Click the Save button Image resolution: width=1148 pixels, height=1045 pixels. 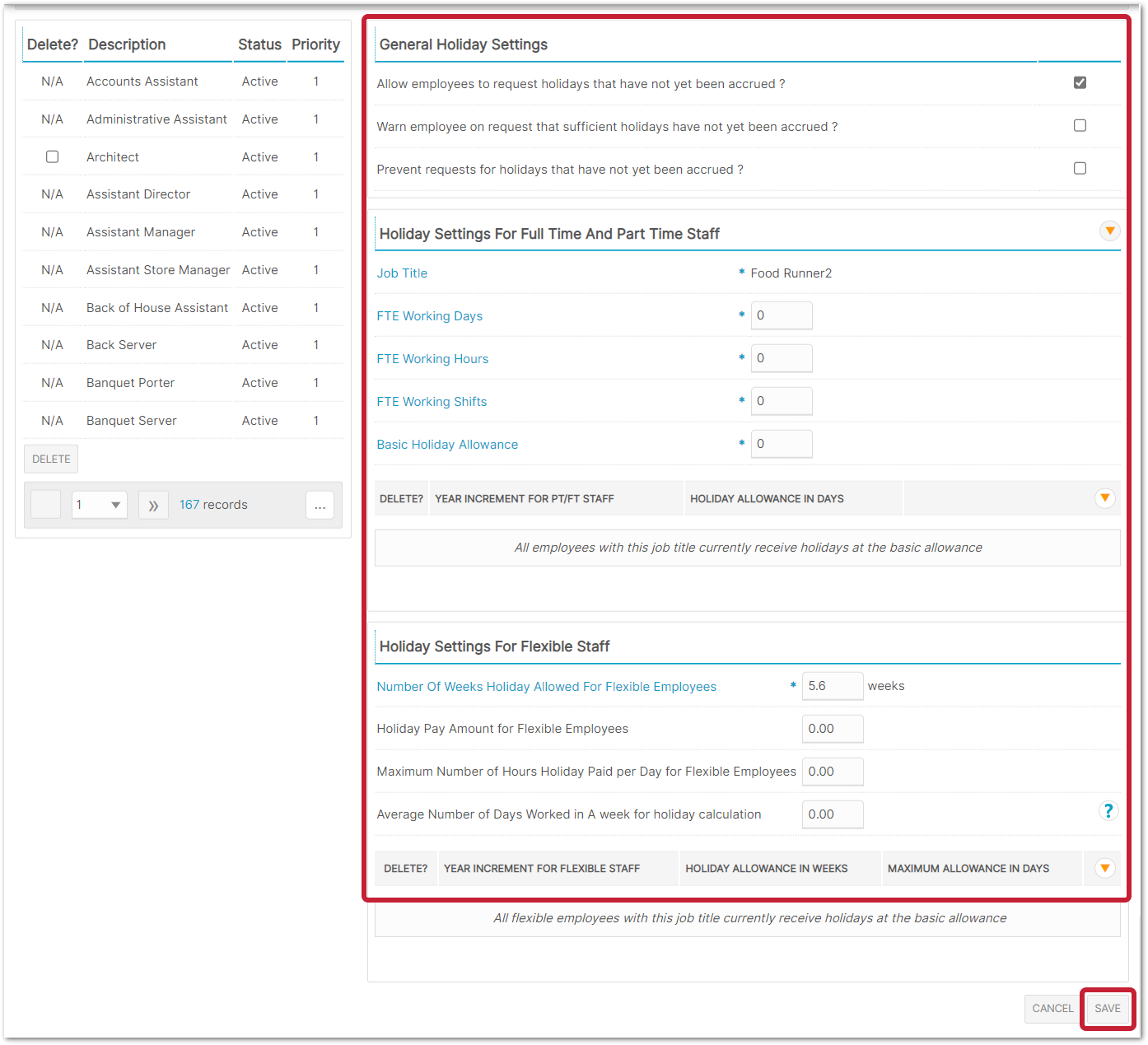tap(1107, 1009)
